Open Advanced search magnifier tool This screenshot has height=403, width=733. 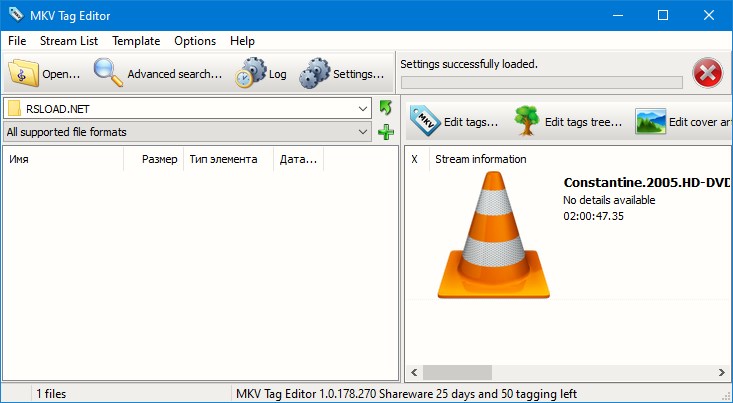(x=108, y=72)
